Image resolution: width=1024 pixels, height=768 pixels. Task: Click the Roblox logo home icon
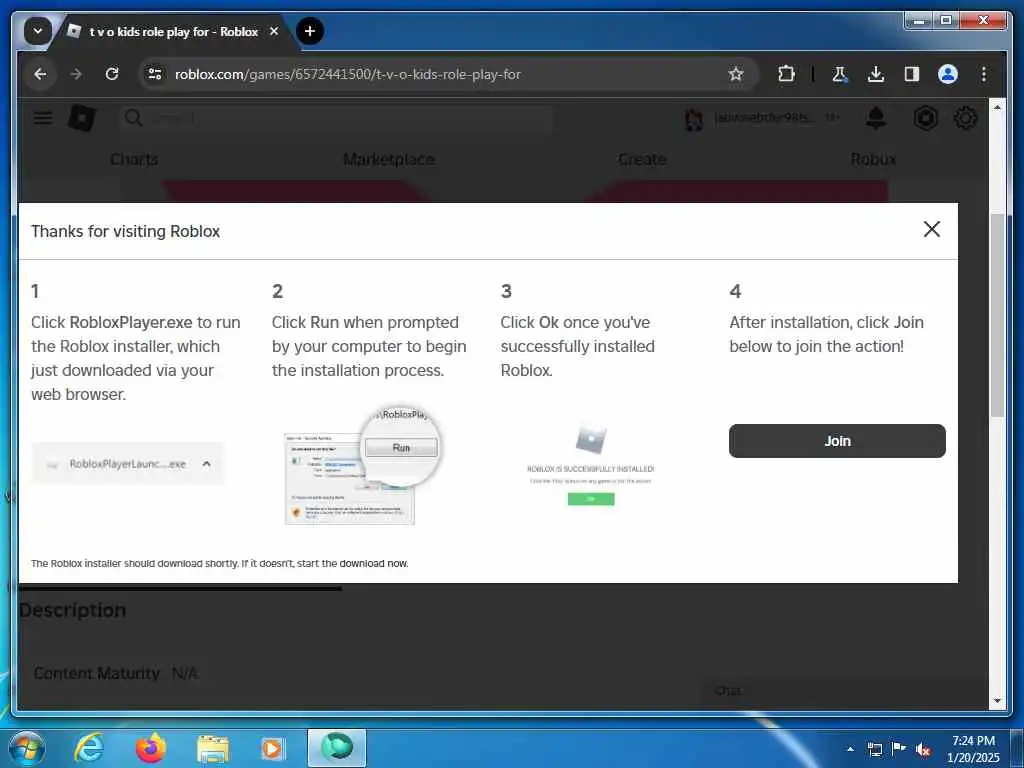coord(82,118)
